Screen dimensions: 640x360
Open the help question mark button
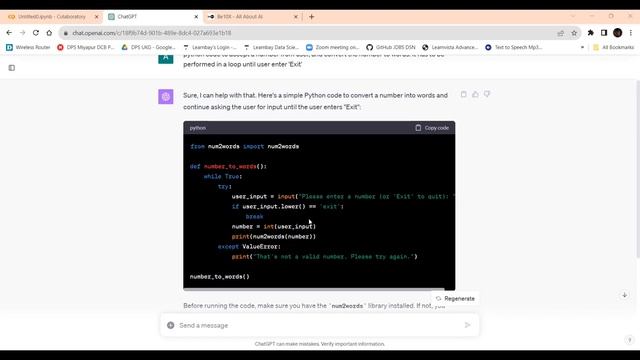point(629,340)
